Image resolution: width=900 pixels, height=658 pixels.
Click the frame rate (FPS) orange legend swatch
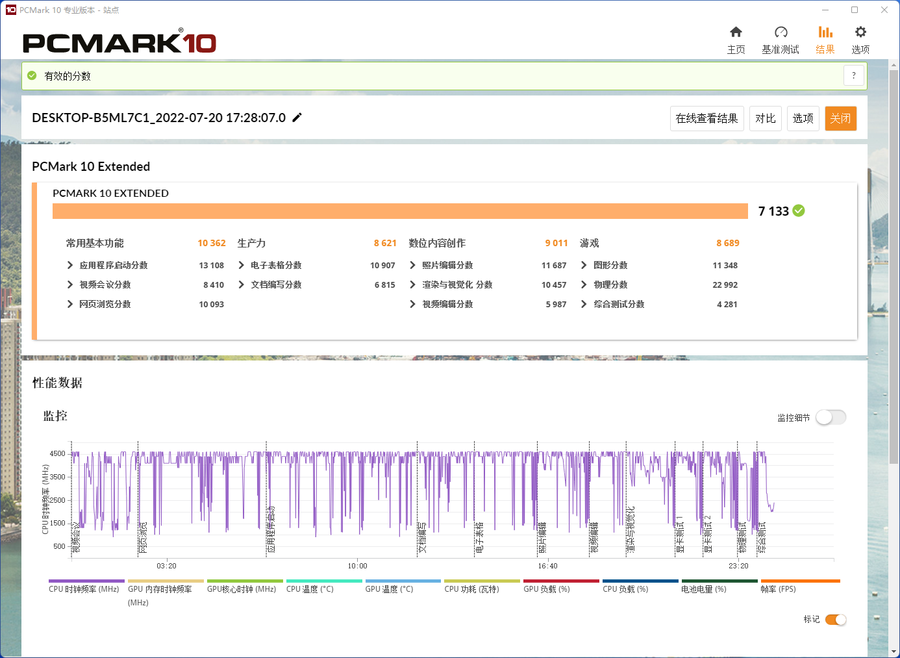[x=800, y=581]
